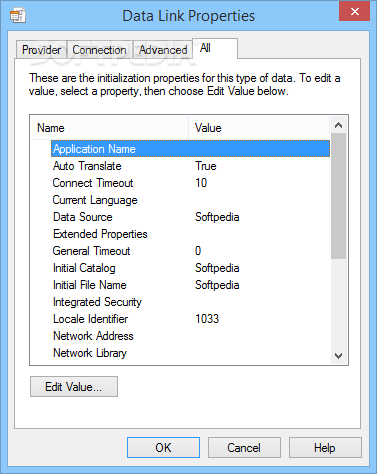Click the Data Link Properties title bar icon
This screenshot has width=377, height=474.
click(18, 15)
